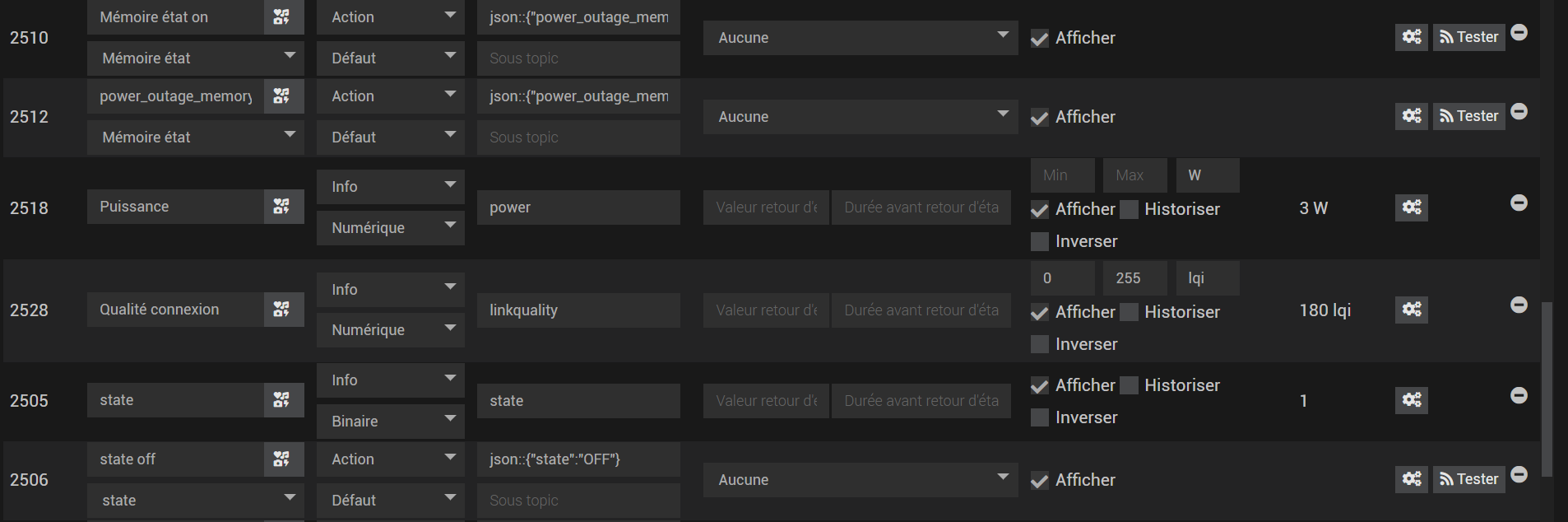The image size is (1568, 522).
Task: Expand Aucune dropdown on row 2512
Action: pyautogui.click(x=860, y=117)
